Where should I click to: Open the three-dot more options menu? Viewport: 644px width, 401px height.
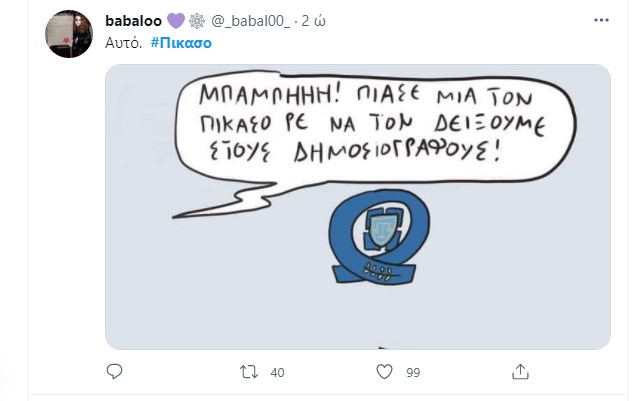point(601,20)
